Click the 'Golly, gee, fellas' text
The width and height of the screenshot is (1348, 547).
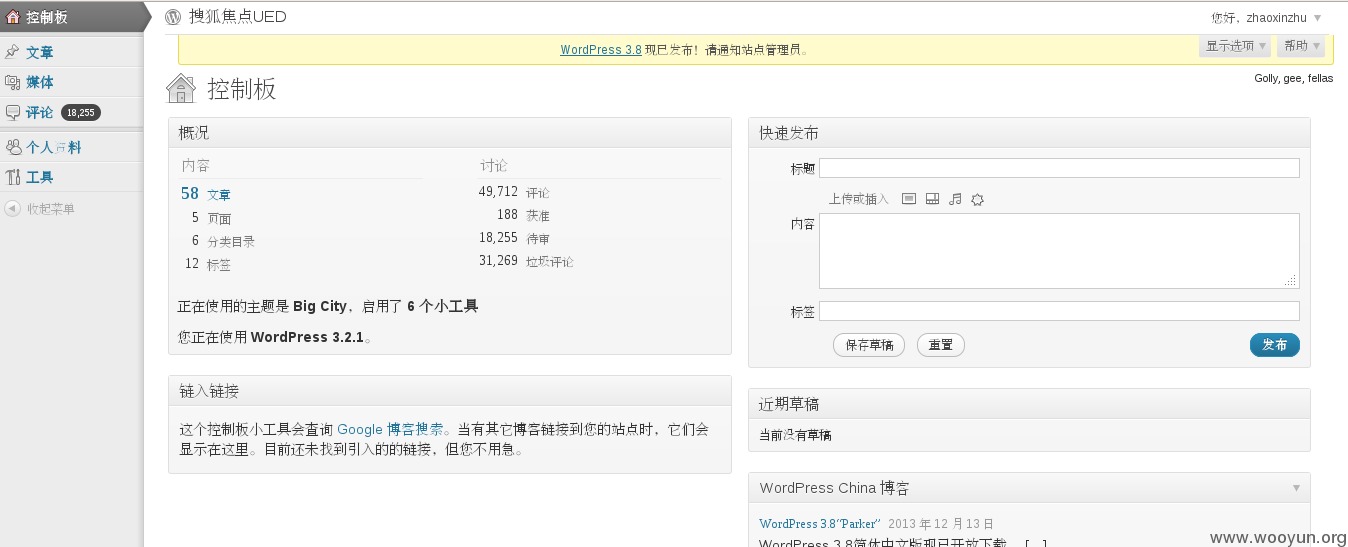[x=1293, y=78]
